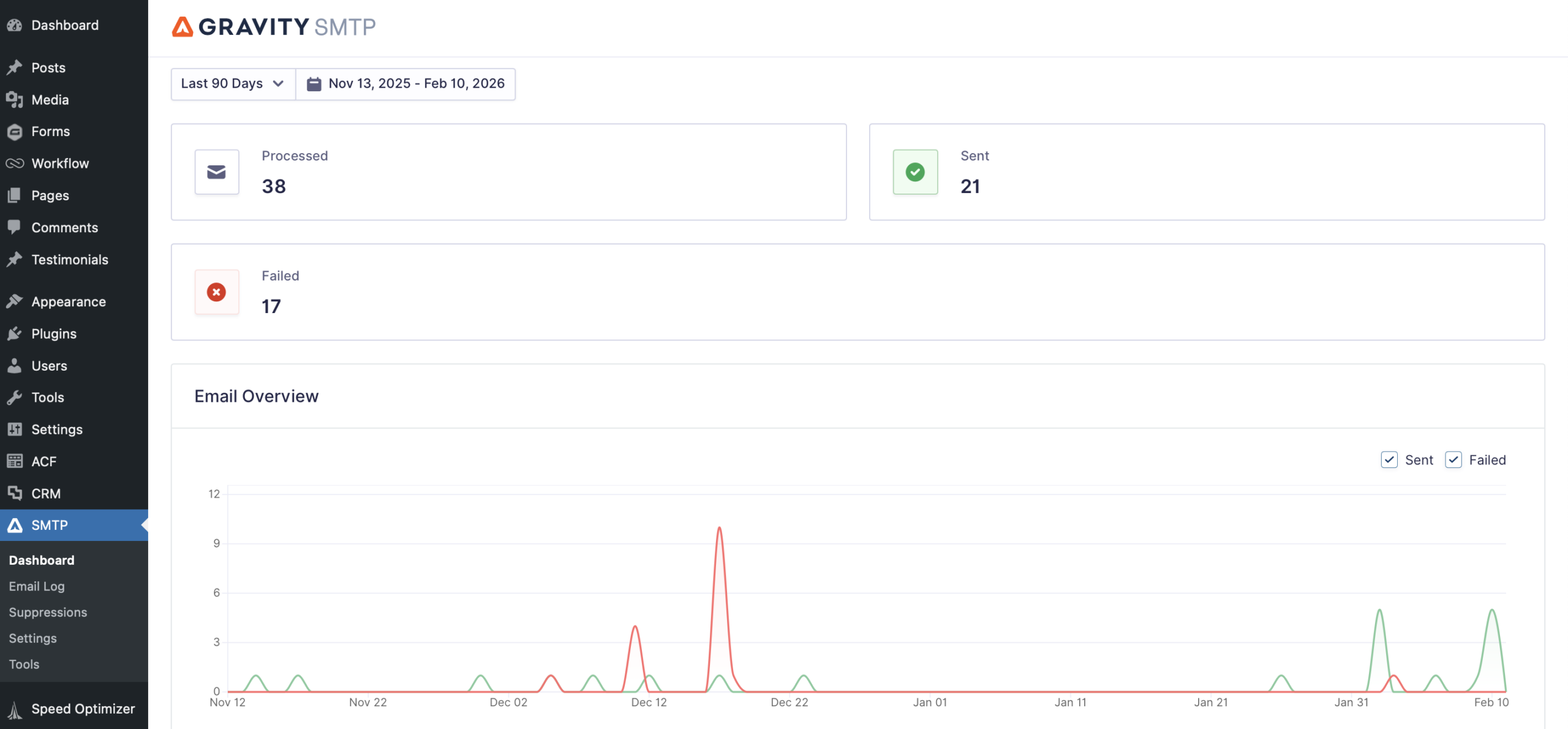The height and width of the screenshot is (729, 1568).
Task: Open Forms from the sidebar icon
Action: point(15,132)
